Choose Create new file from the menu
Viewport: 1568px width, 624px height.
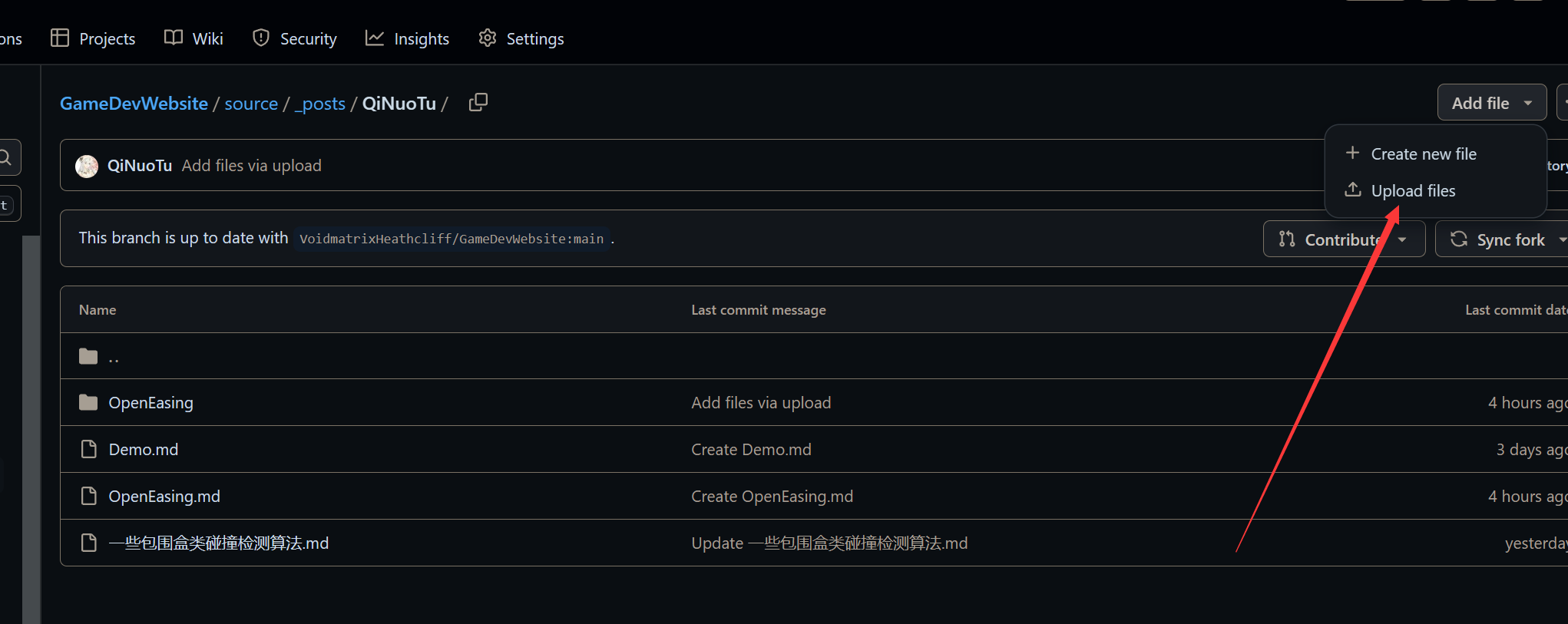(x=1424, y=154)
